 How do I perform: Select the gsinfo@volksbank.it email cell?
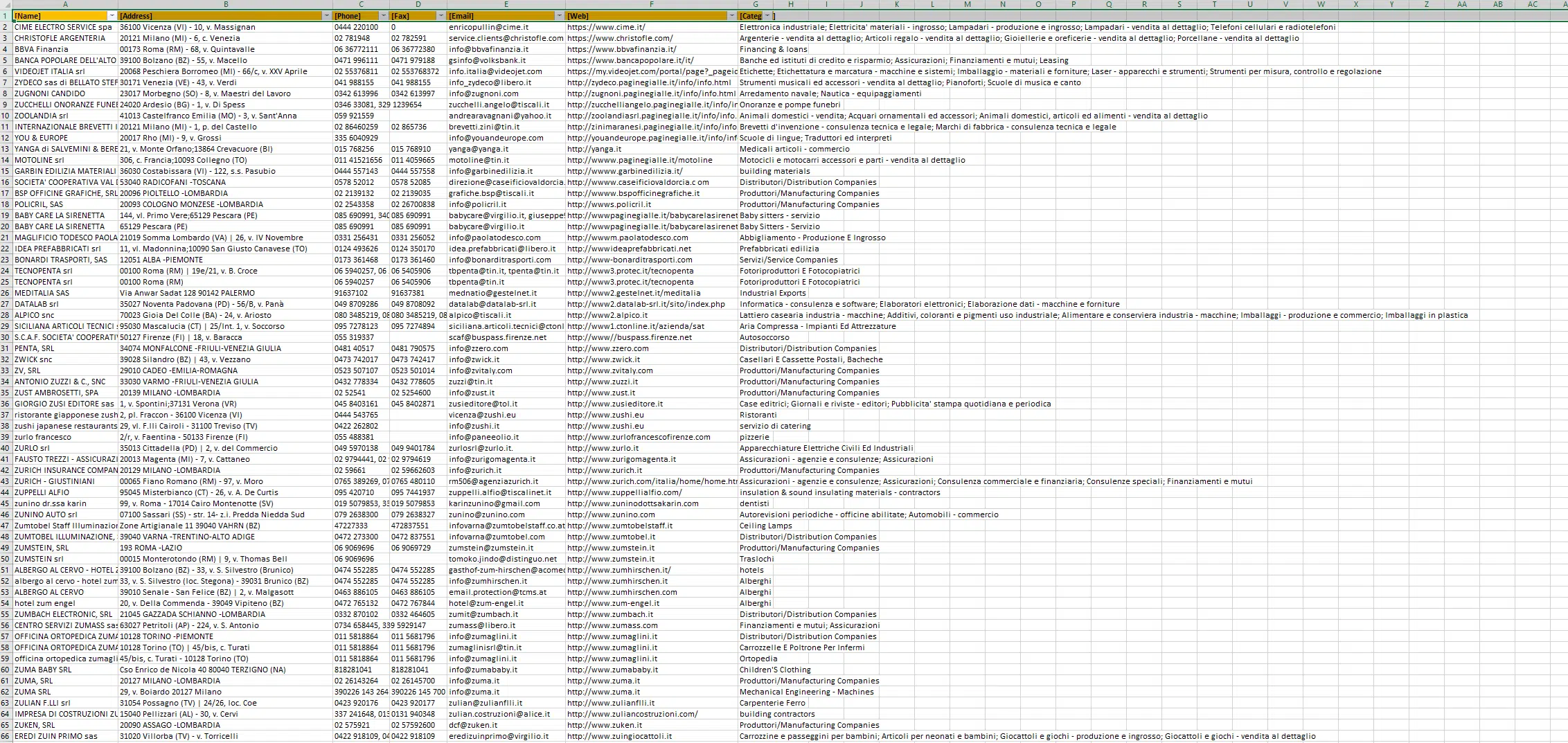[x=506, y=60]
